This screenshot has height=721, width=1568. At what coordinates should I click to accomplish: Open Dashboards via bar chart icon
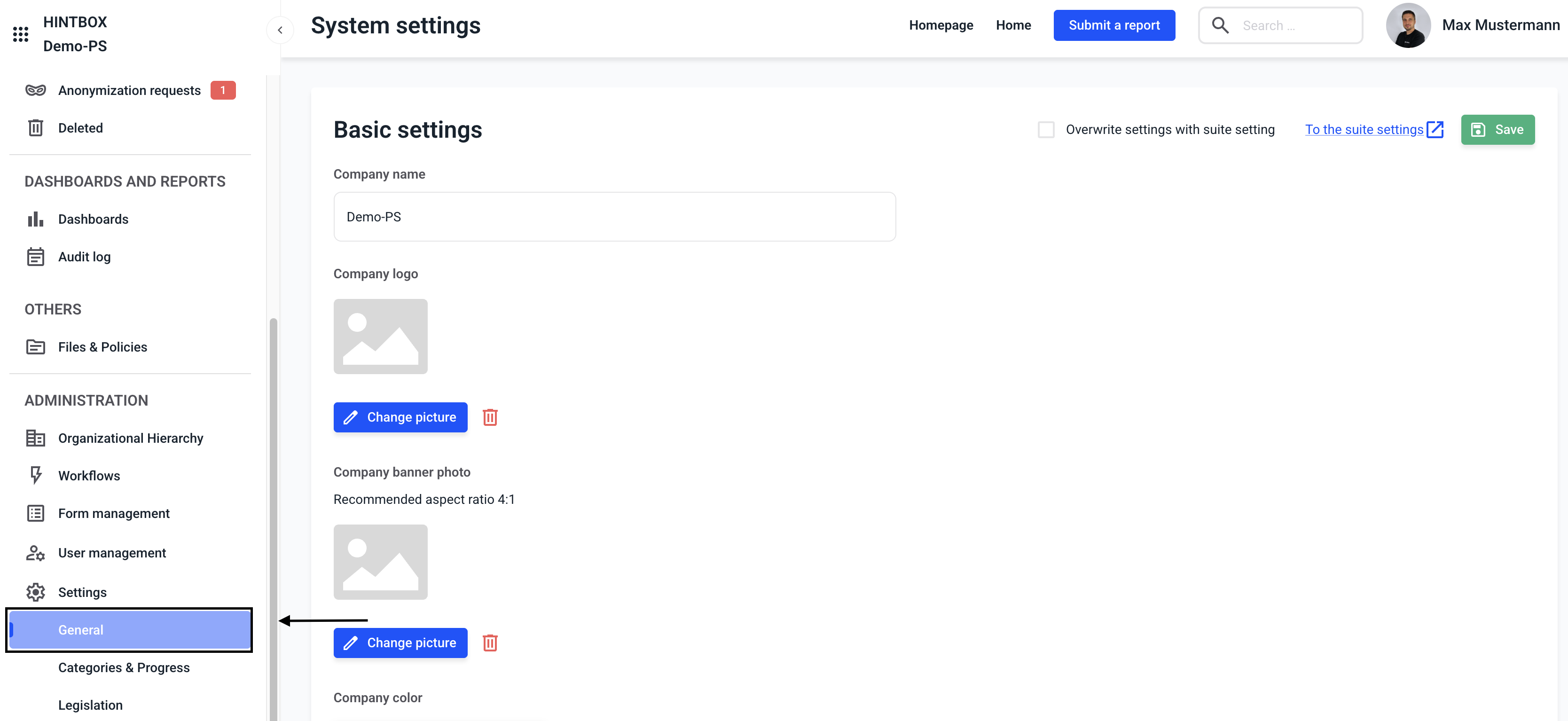(x=35, y=219)
